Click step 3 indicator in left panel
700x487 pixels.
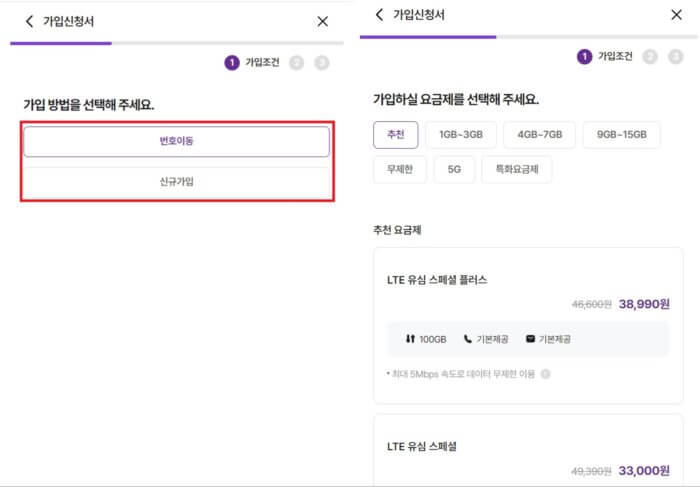click(x=322, y=62)
